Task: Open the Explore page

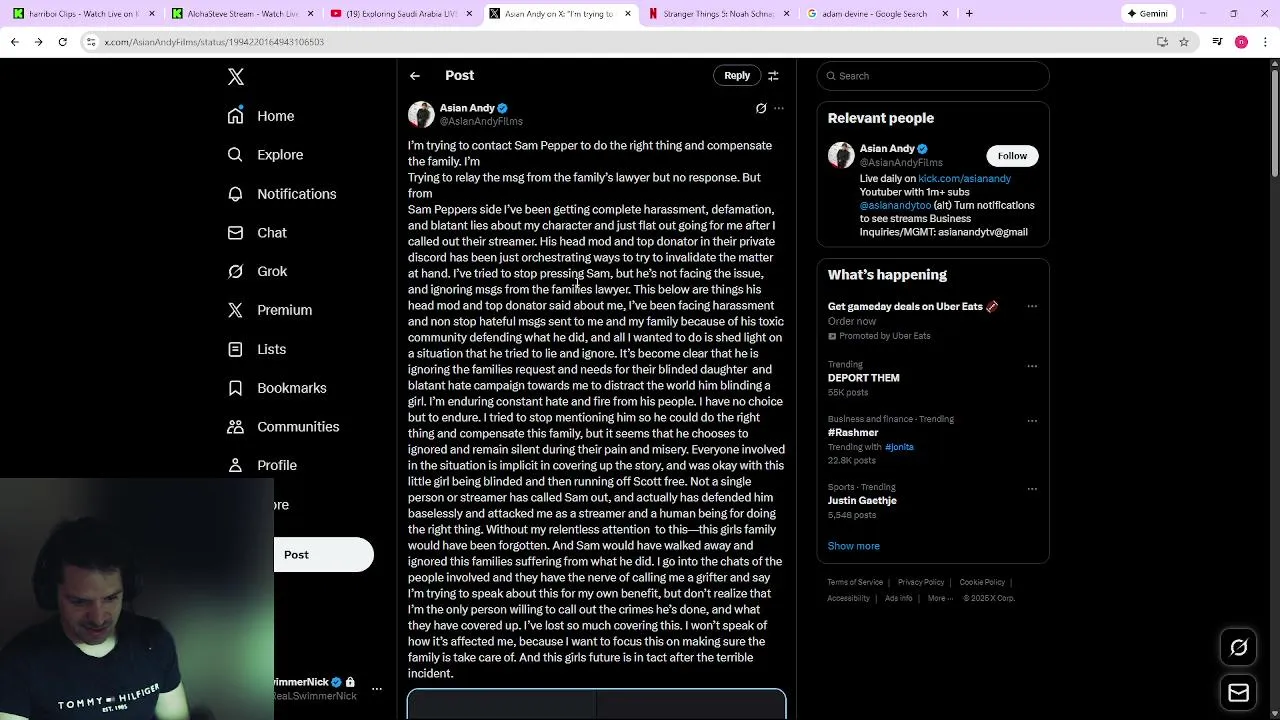Action: [265, 155]
